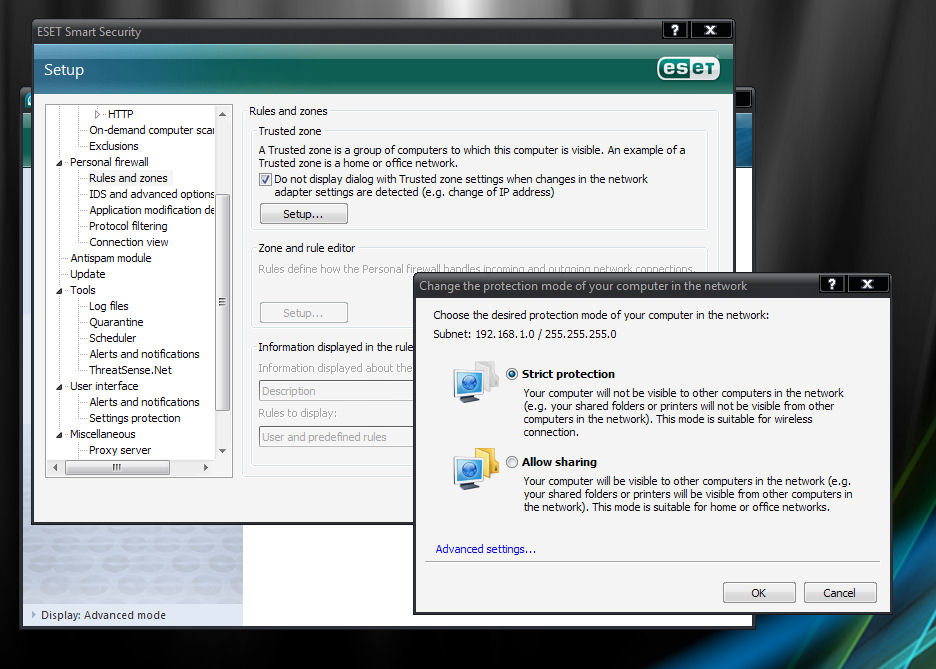Click Setup button in Trusted zone section
The height and width of the screenshot is (669, 936).
pyautogui.click(x=303, y=214)
